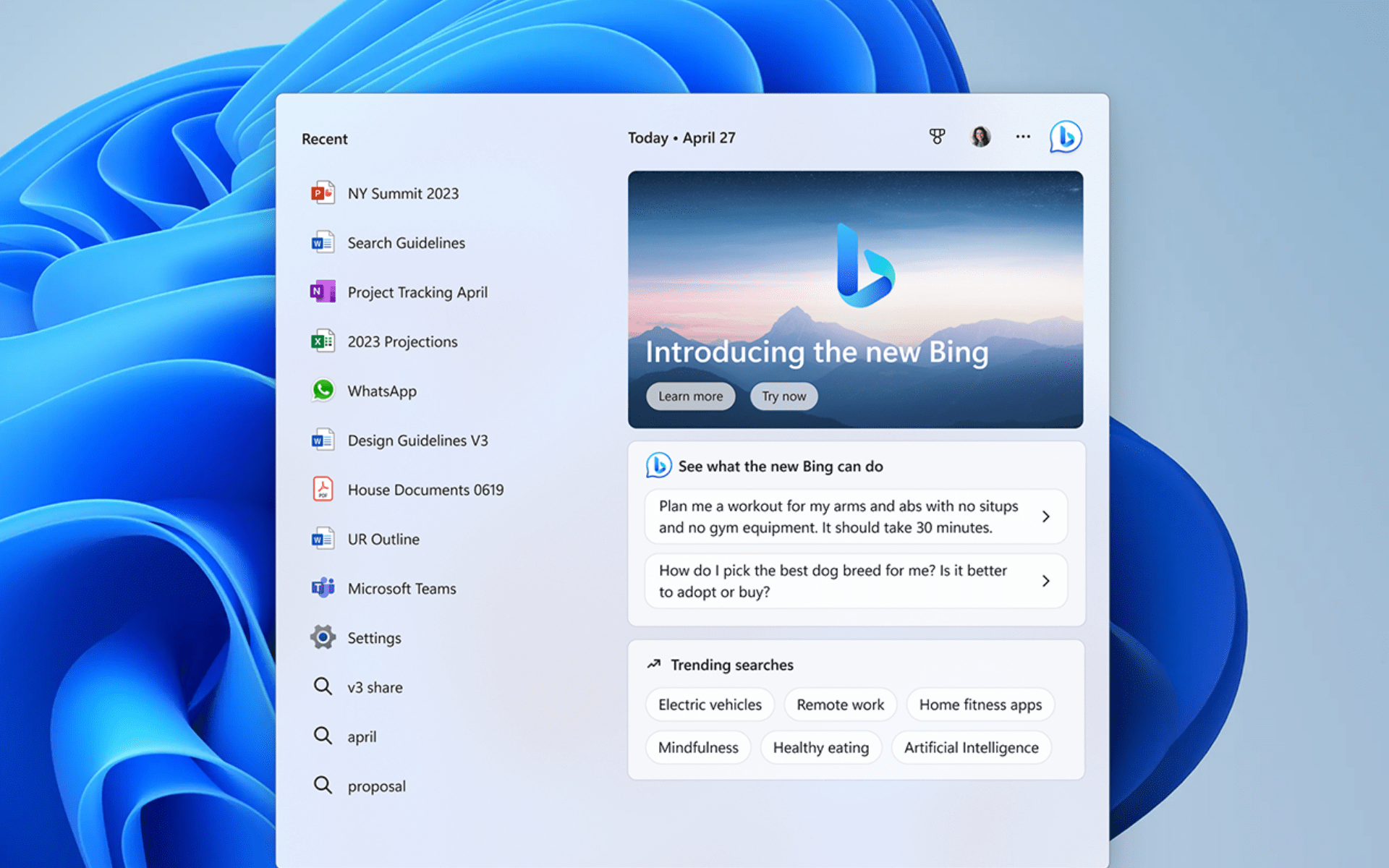Search trending topic Electric vehicles
Screen dimensions: 1389x868
[x=710, y=705]
